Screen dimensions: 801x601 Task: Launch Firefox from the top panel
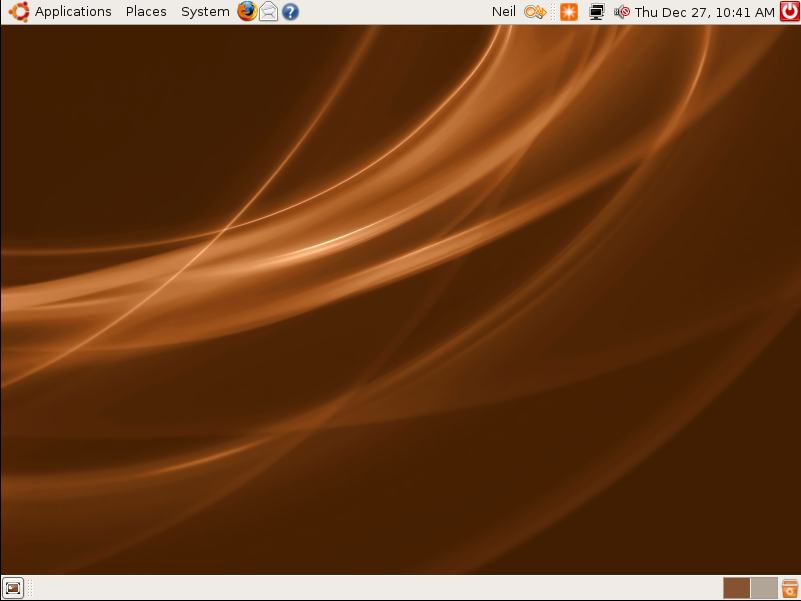(x=246, y=12)
